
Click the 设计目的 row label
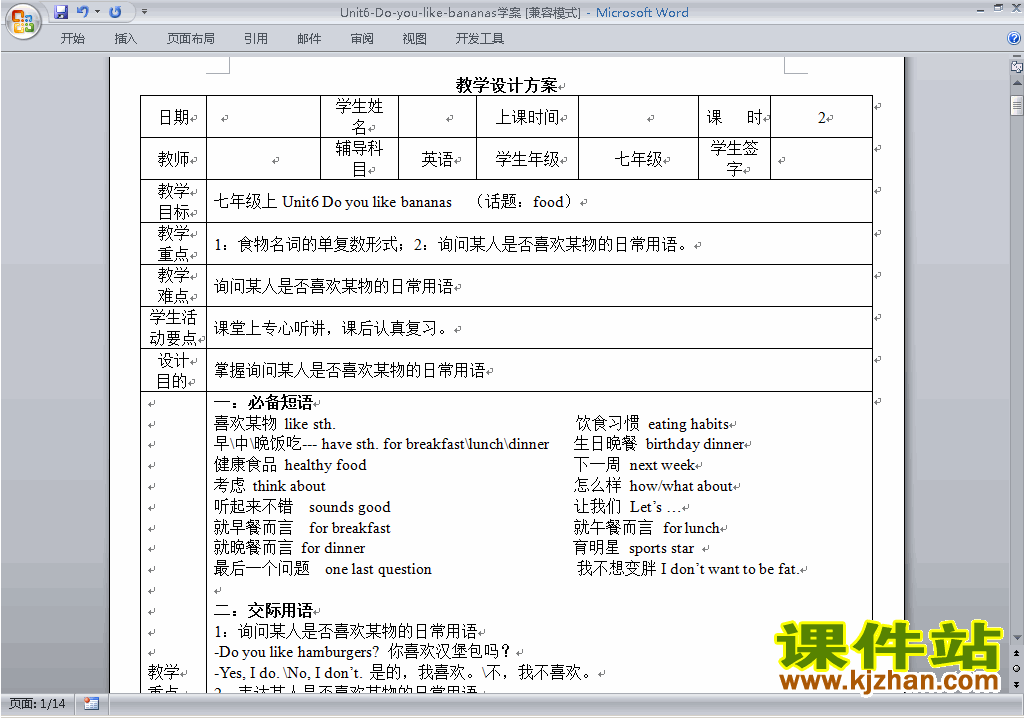(174, 370)
